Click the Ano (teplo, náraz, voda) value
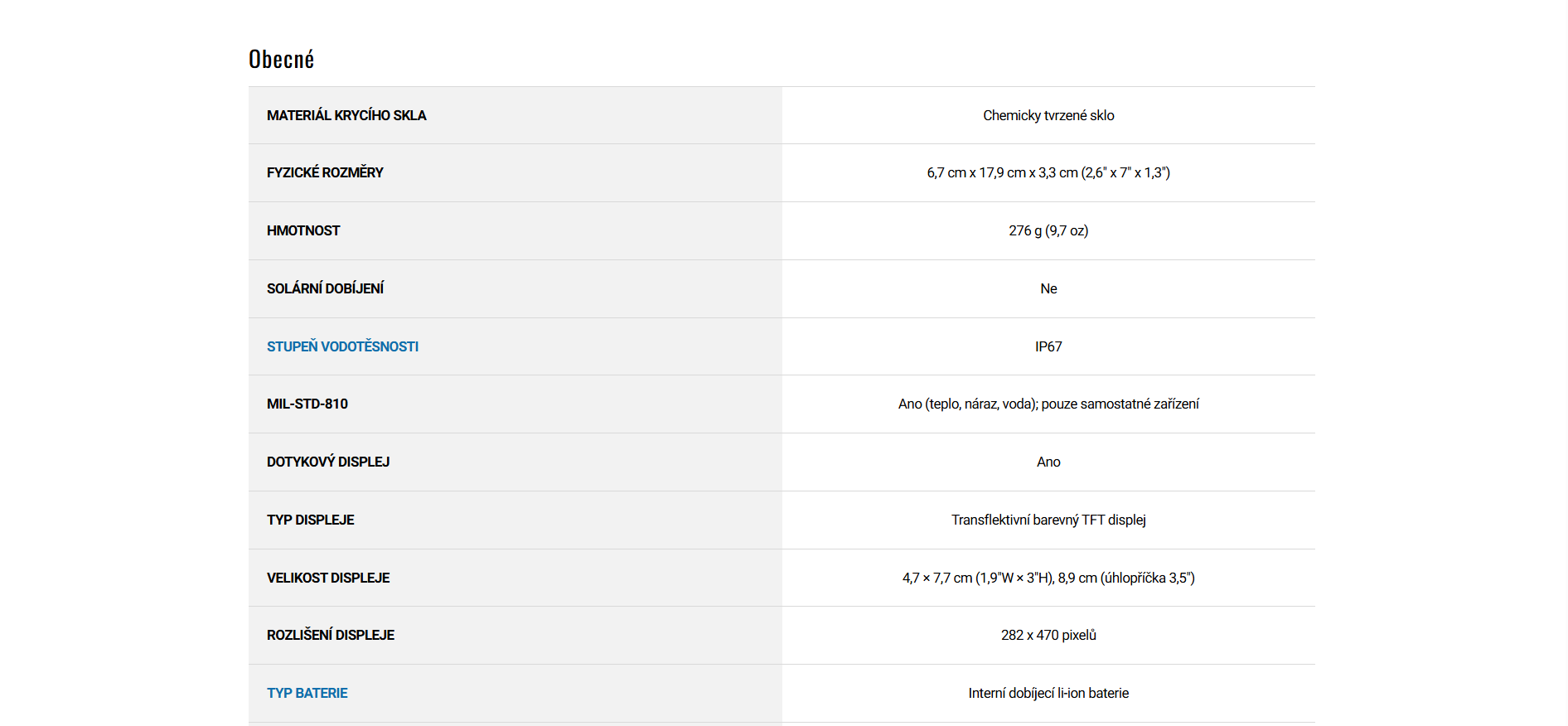 (1048, 404)
